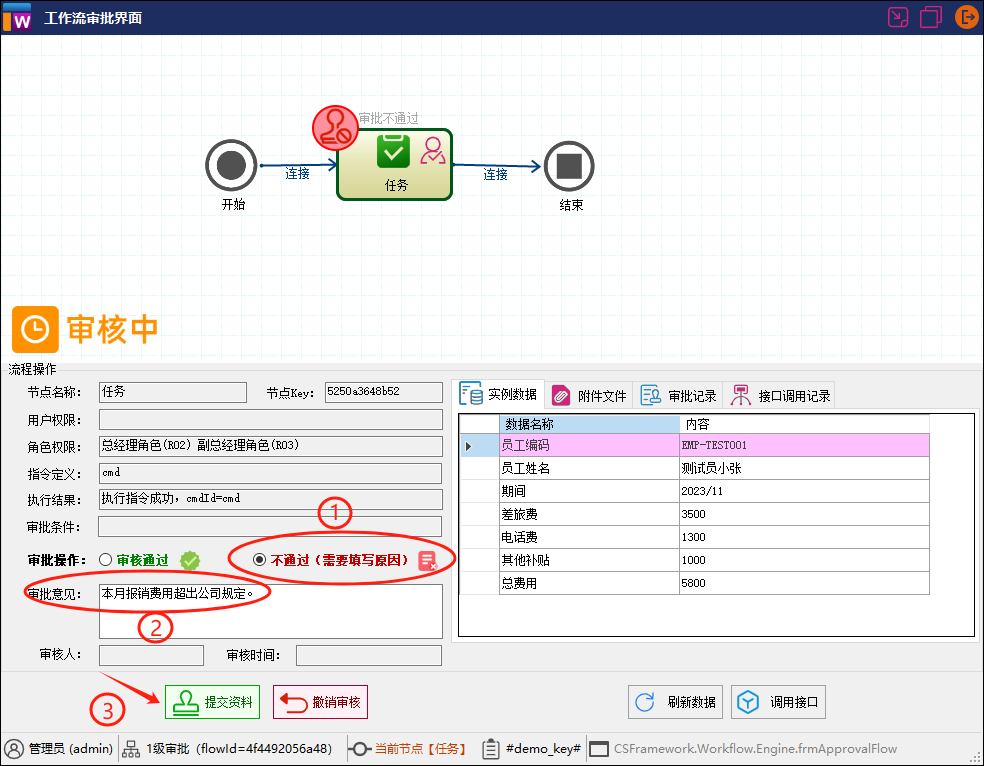Viewport: 984px width, 766px height.
Task: Click the 连接 label before end node
Action: click(x=495, y=174)
